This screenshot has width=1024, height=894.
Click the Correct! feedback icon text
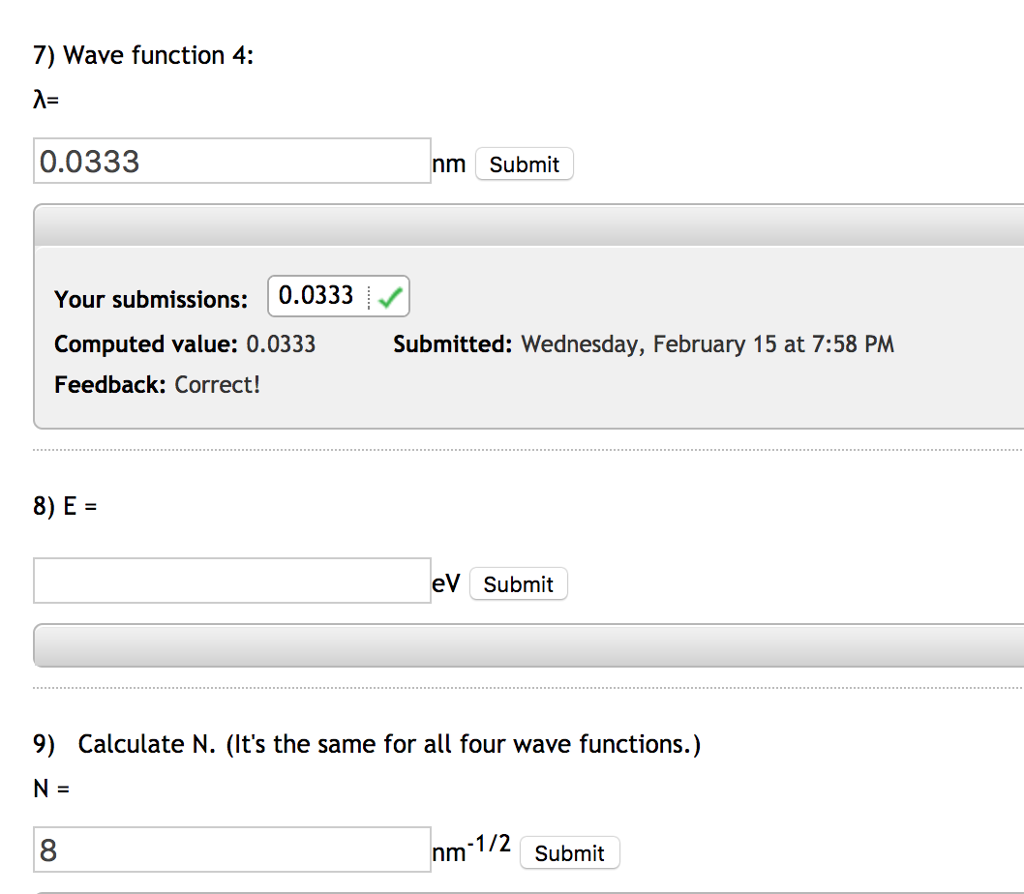212,384
